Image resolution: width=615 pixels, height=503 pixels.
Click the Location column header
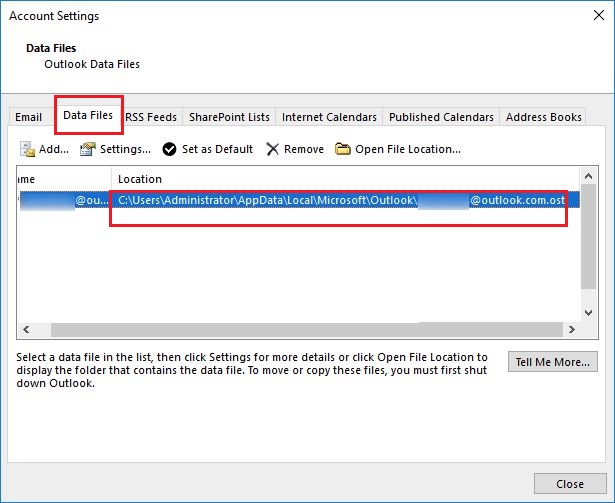coord(345,179)
